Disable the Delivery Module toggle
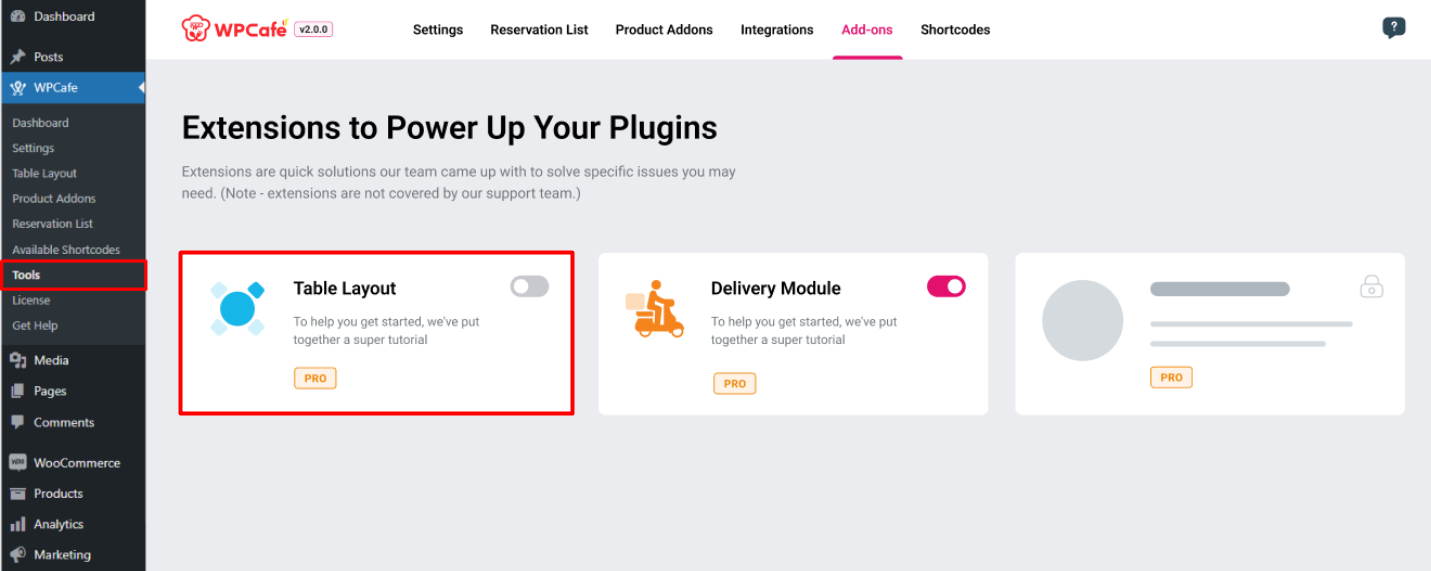The image size is (1431, 571). pos(946,287)
